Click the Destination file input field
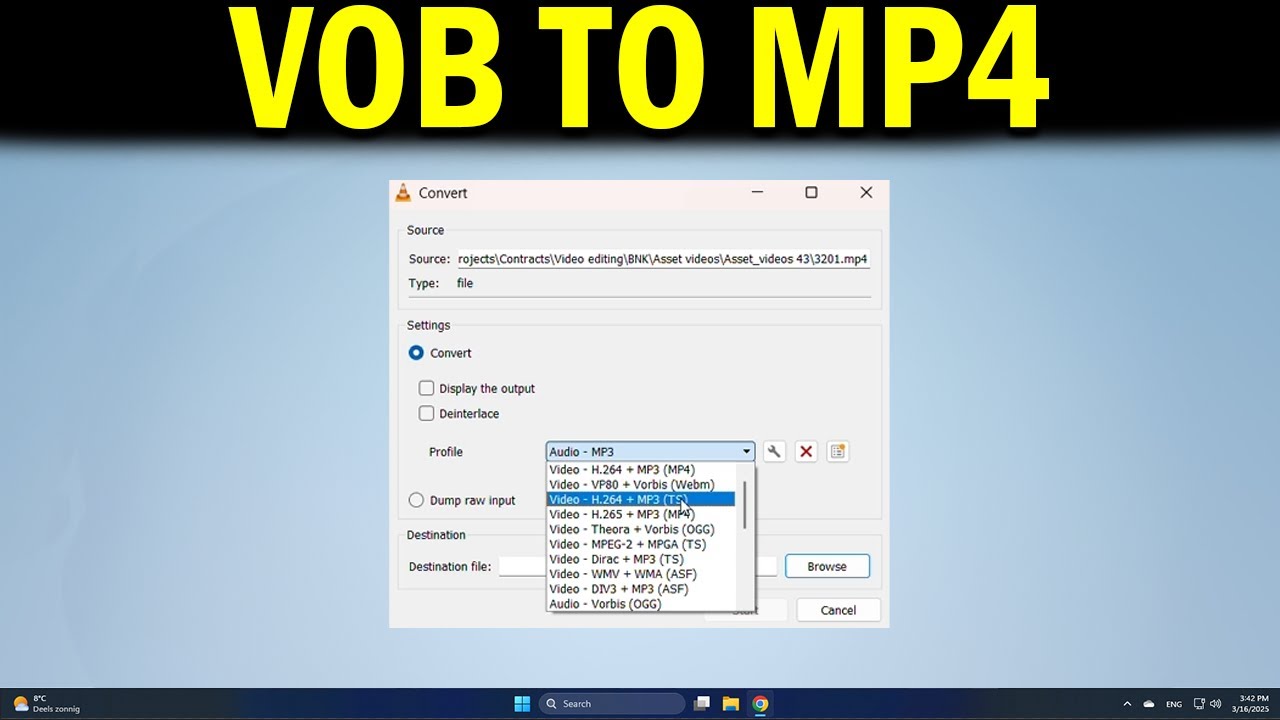This screenshot has height=720, width=1280. [x=638, y=566]
